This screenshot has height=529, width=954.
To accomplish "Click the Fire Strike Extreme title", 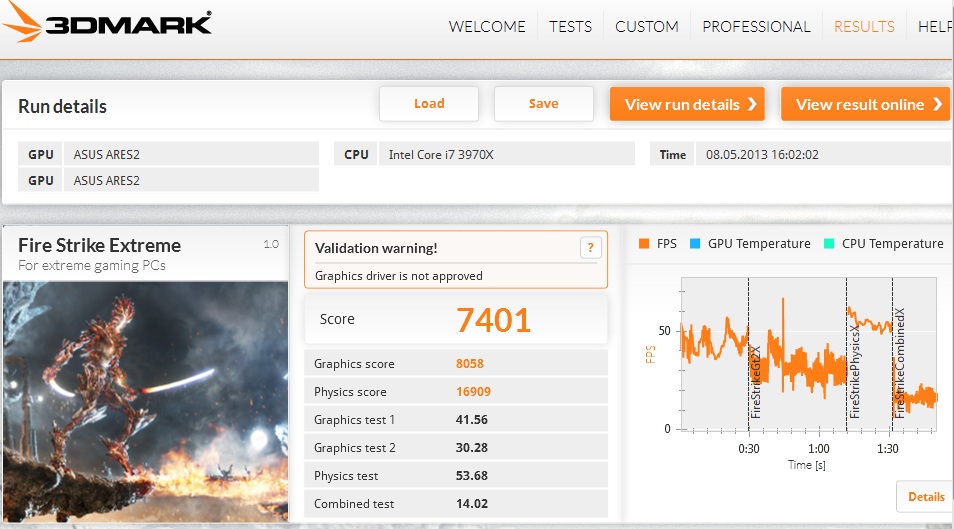I will pyautogui.click(x=100, y=245).
